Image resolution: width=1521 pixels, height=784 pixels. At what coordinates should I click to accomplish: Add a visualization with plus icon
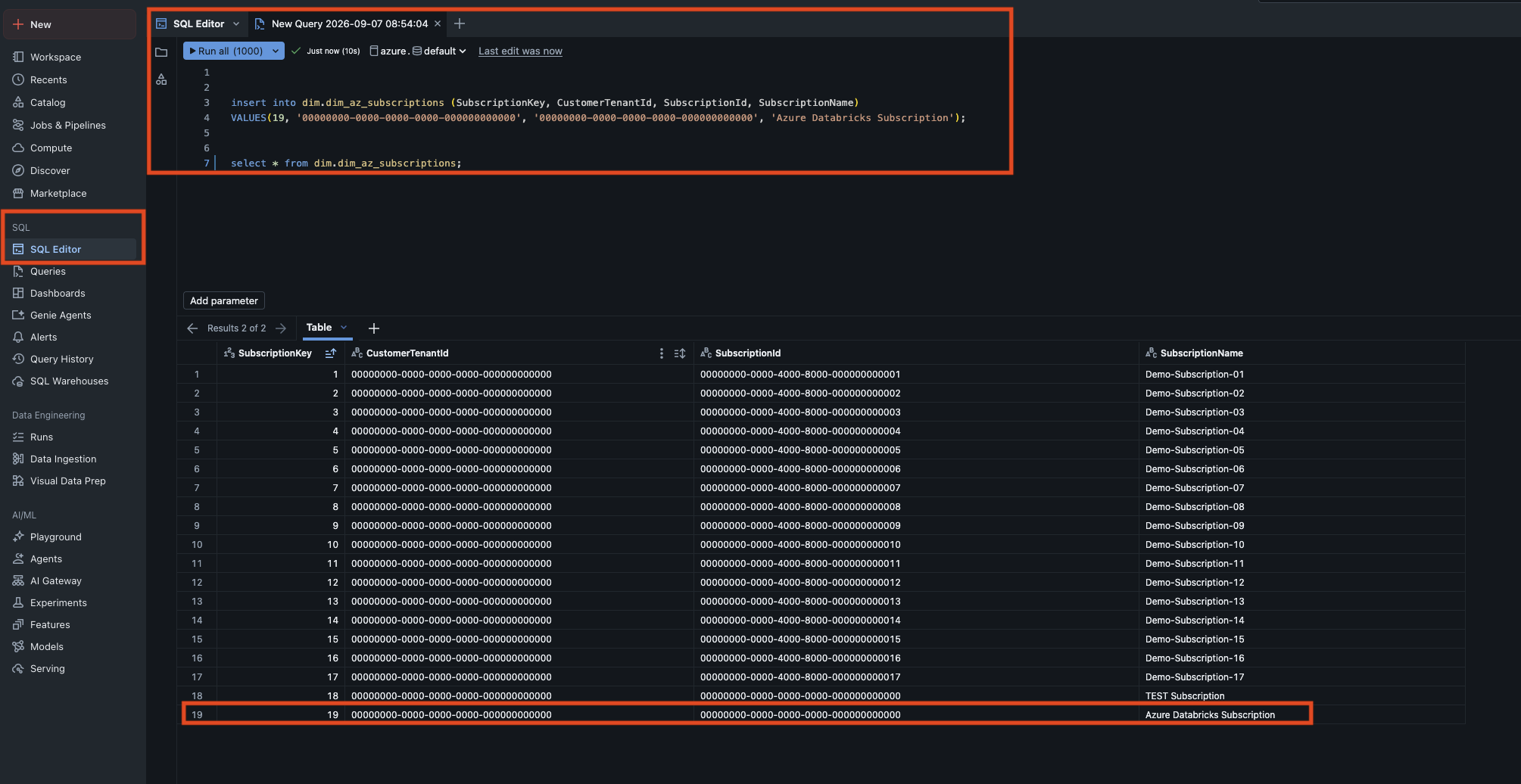[374, 328]
